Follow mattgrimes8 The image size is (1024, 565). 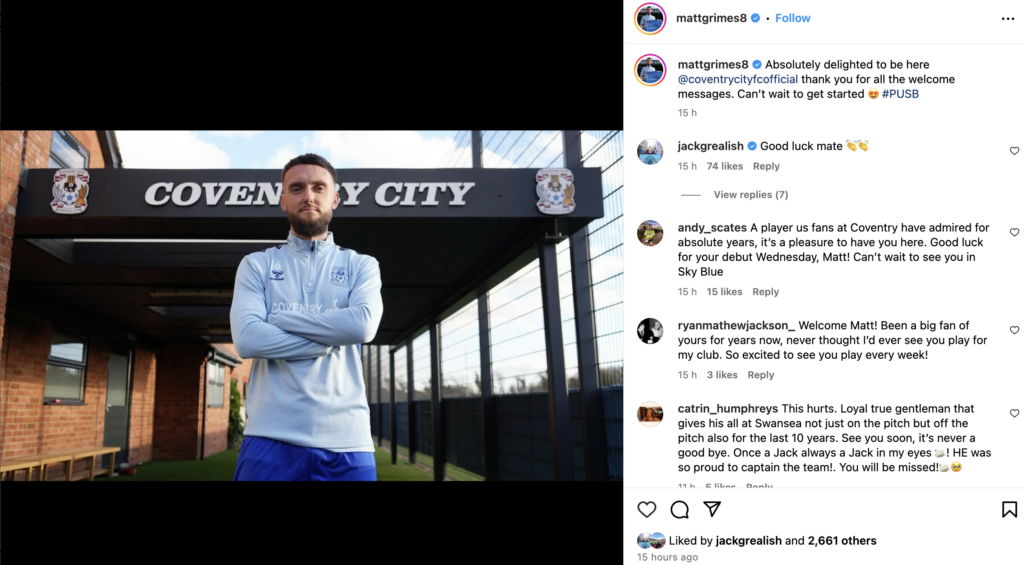pyautogui.click(x=792, y=18)
